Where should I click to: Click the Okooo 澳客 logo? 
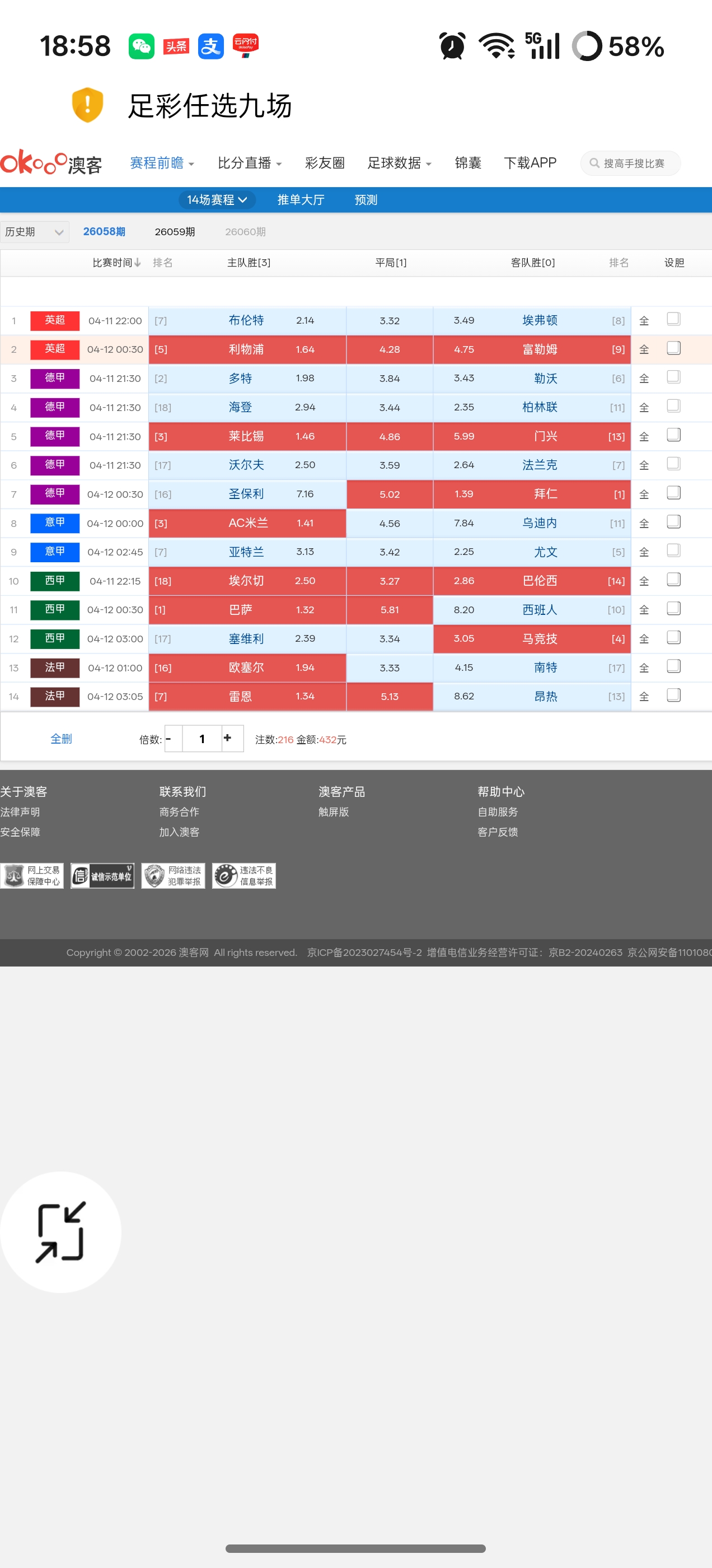(x=51, y=163)
